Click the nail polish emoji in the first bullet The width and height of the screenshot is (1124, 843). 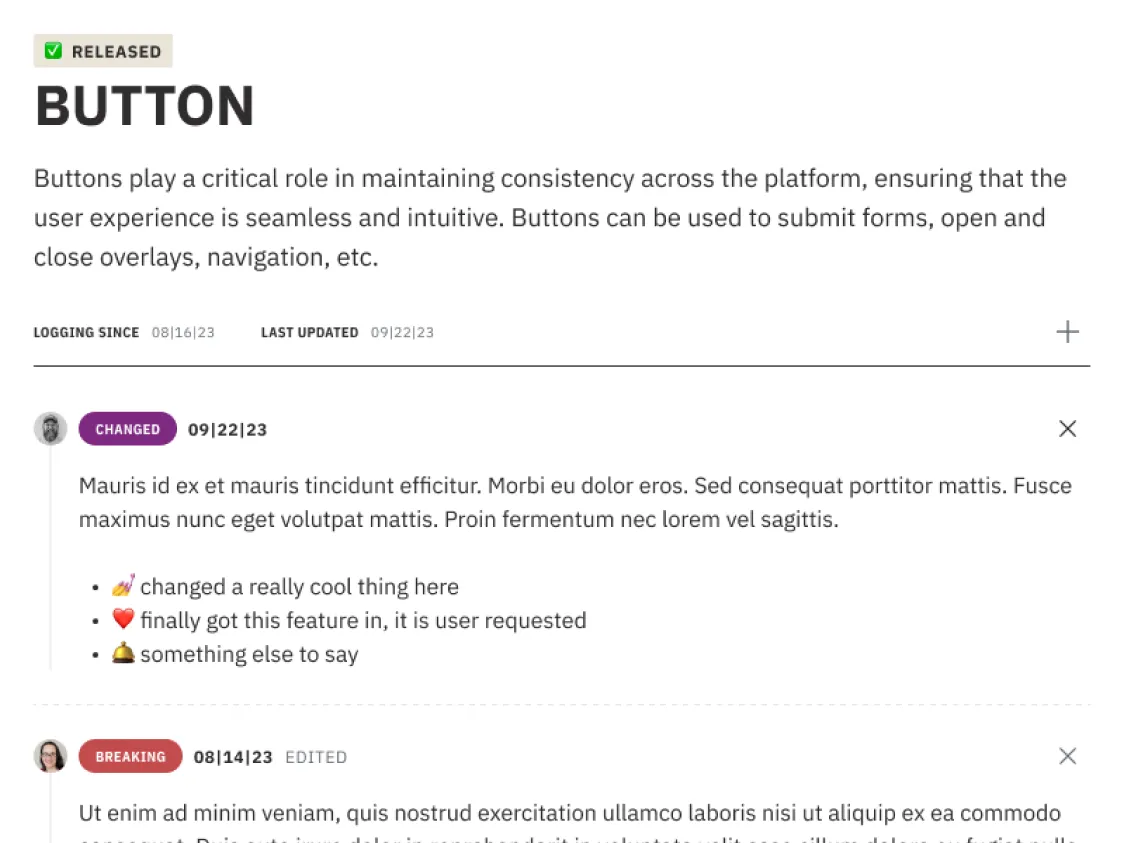click(x=123, y=586)
